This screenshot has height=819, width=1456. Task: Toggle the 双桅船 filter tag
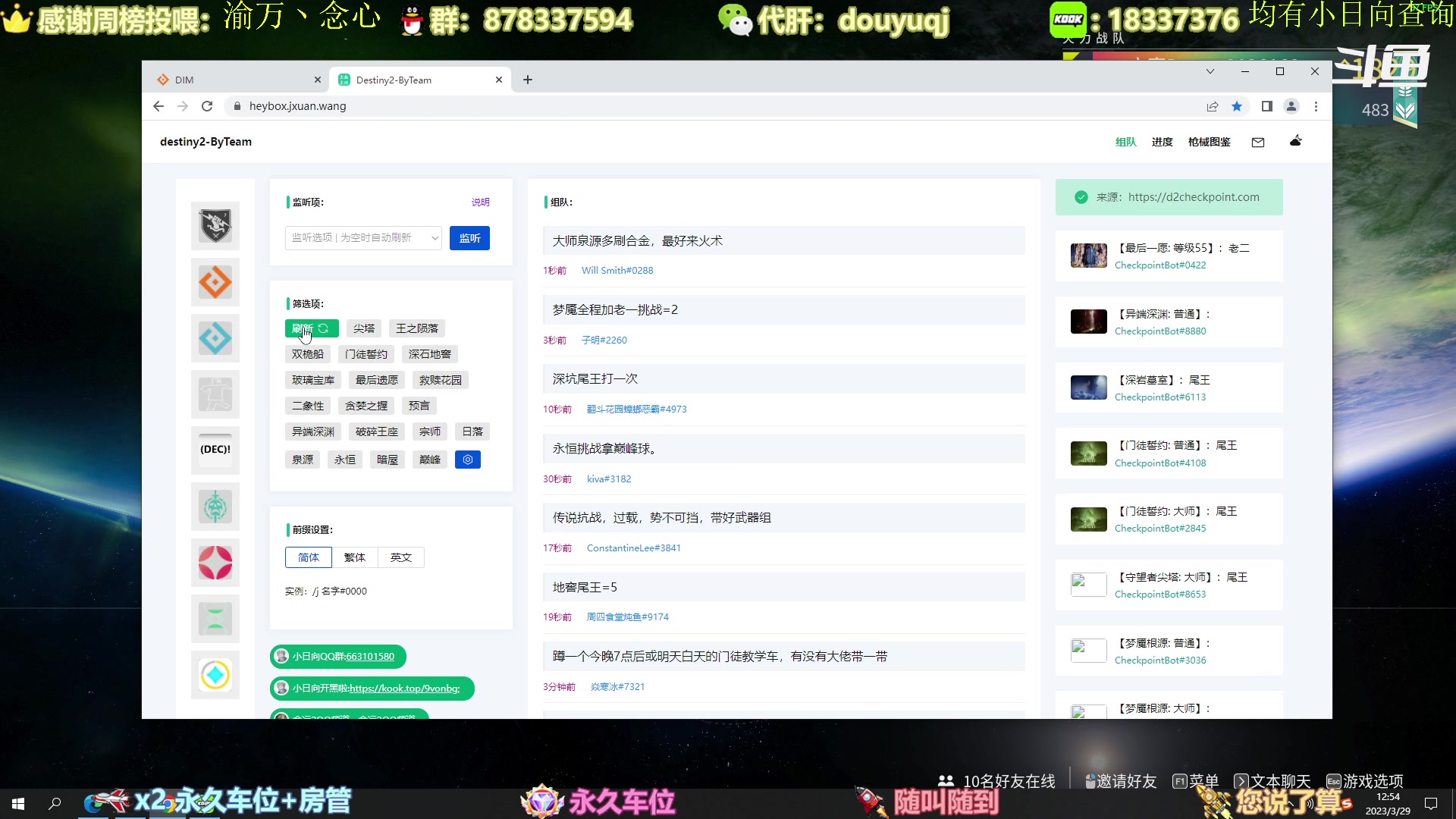click(x=308, y=354)
